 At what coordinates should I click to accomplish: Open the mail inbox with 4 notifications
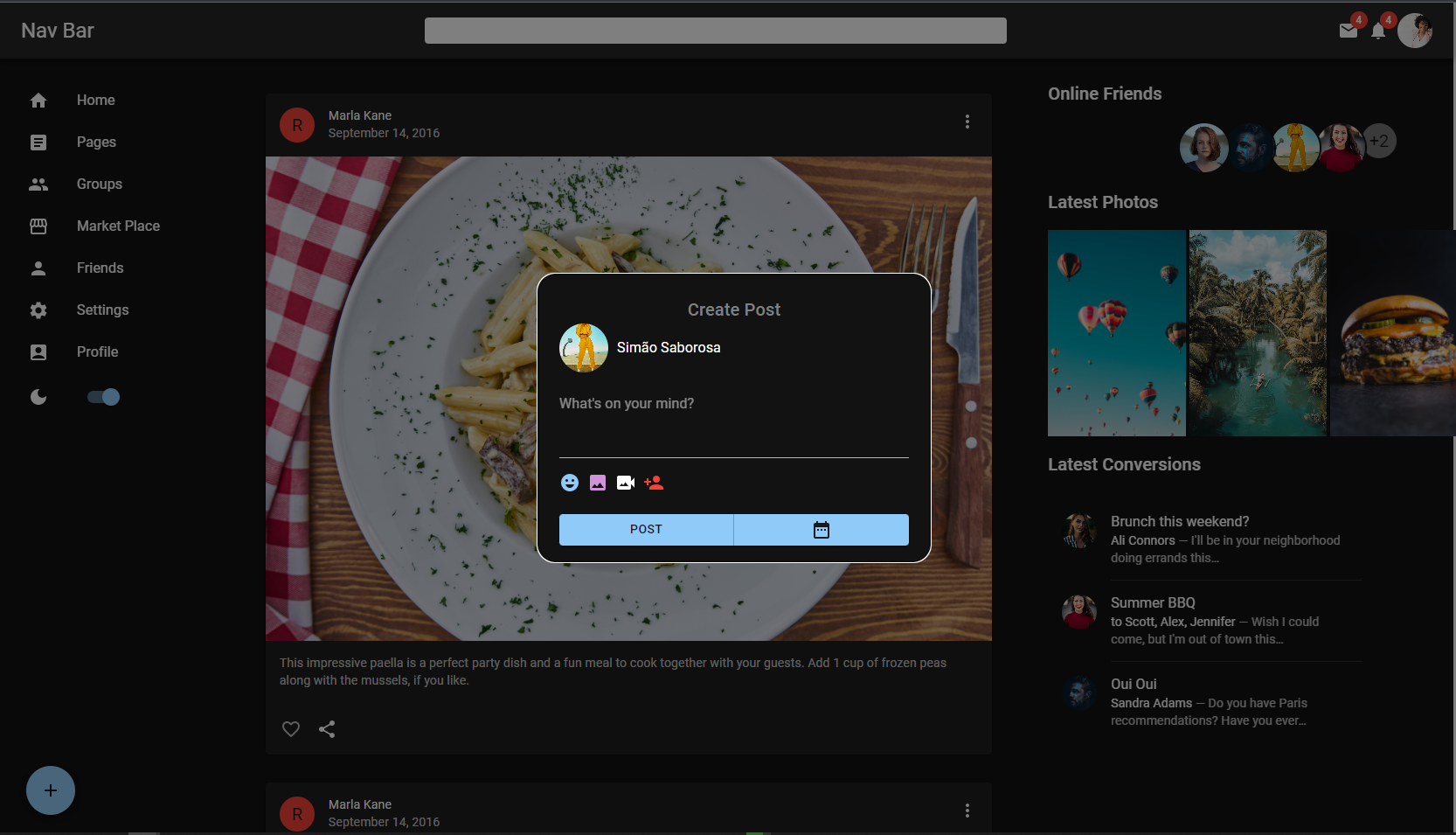[1348, 31]
